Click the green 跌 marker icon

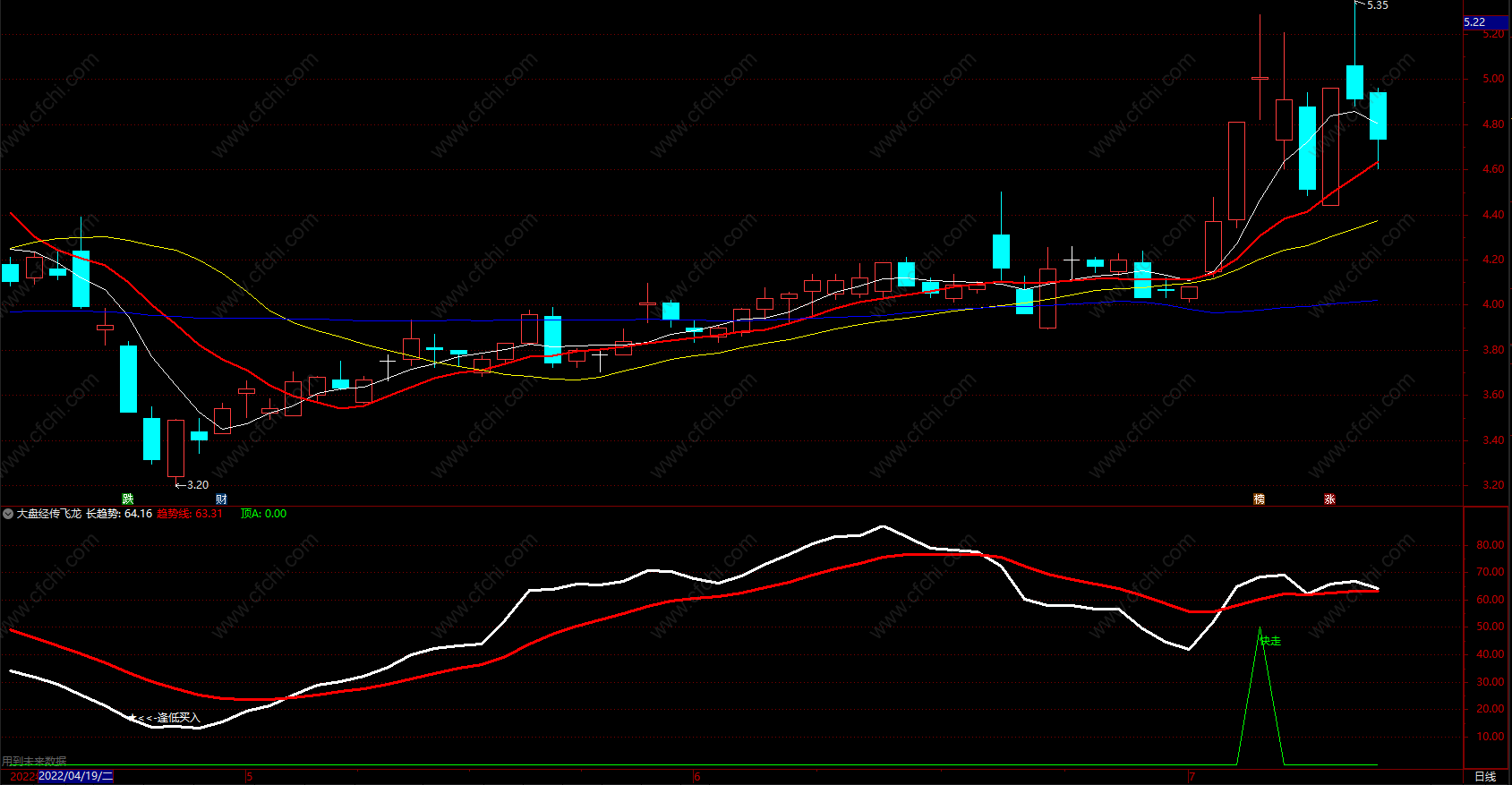[128, 499]
